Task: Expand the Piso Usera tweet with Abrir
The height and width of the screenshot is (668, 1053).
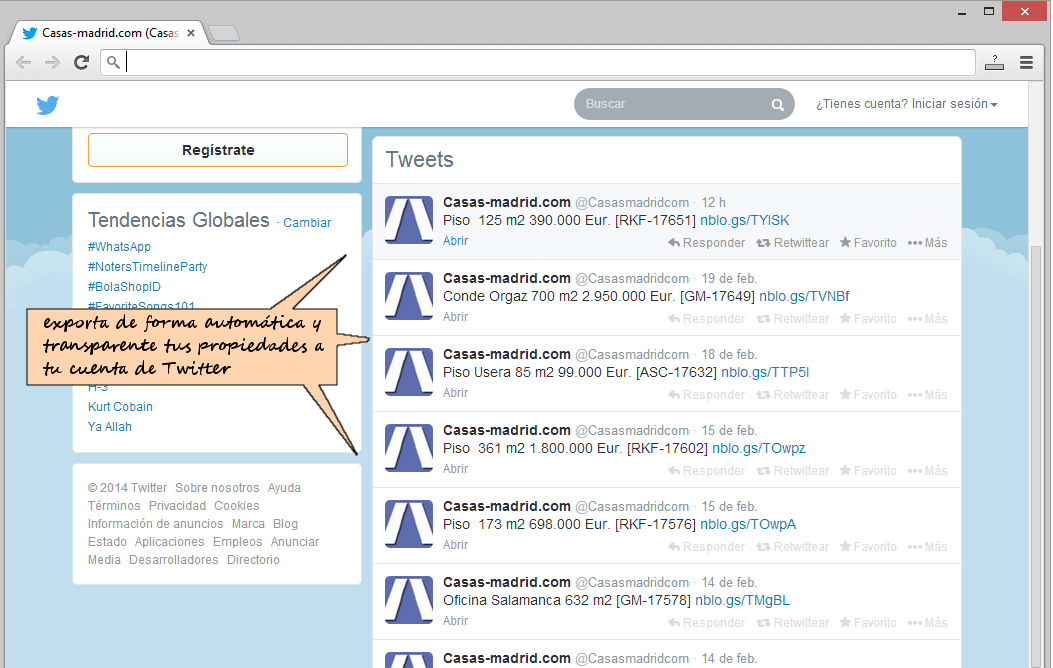Action: coord(455,393)
